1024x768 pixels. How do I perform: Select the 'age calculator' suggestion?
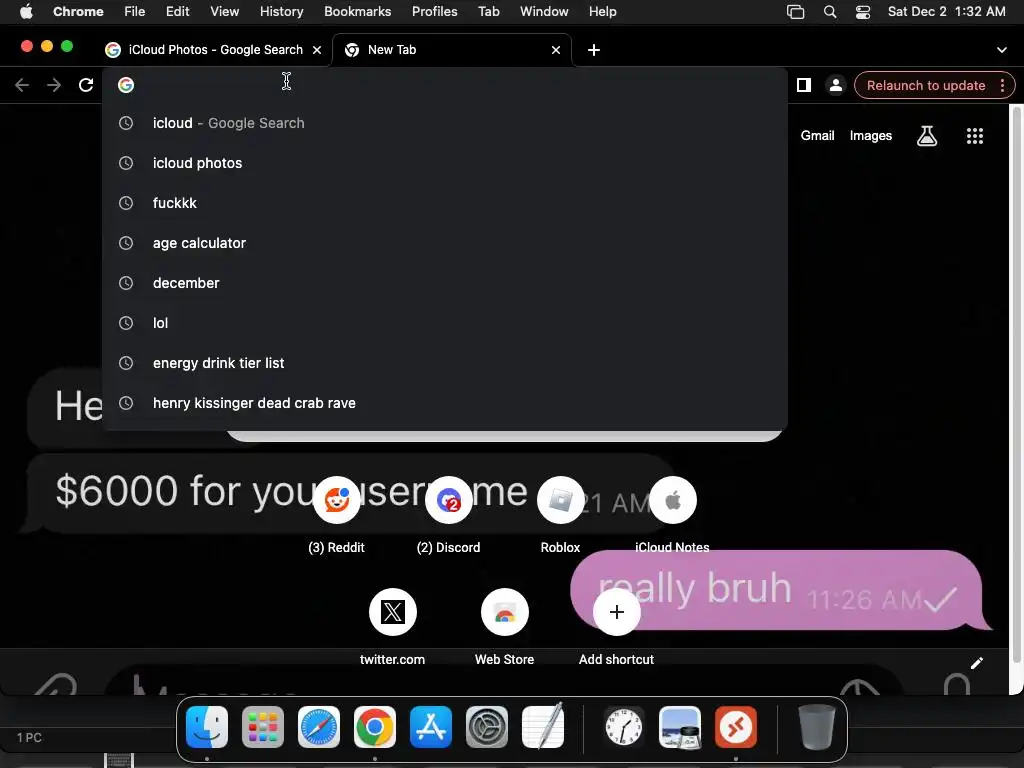pos(444,243)
